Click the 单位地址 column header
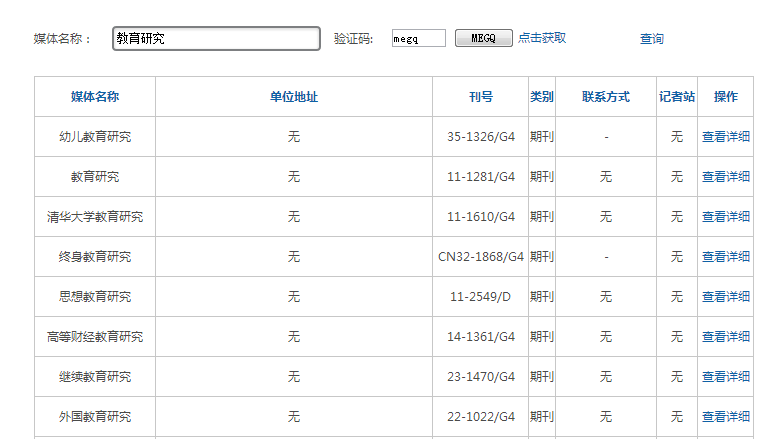Viewport: 768px width, 439px height. coord(294,97)
